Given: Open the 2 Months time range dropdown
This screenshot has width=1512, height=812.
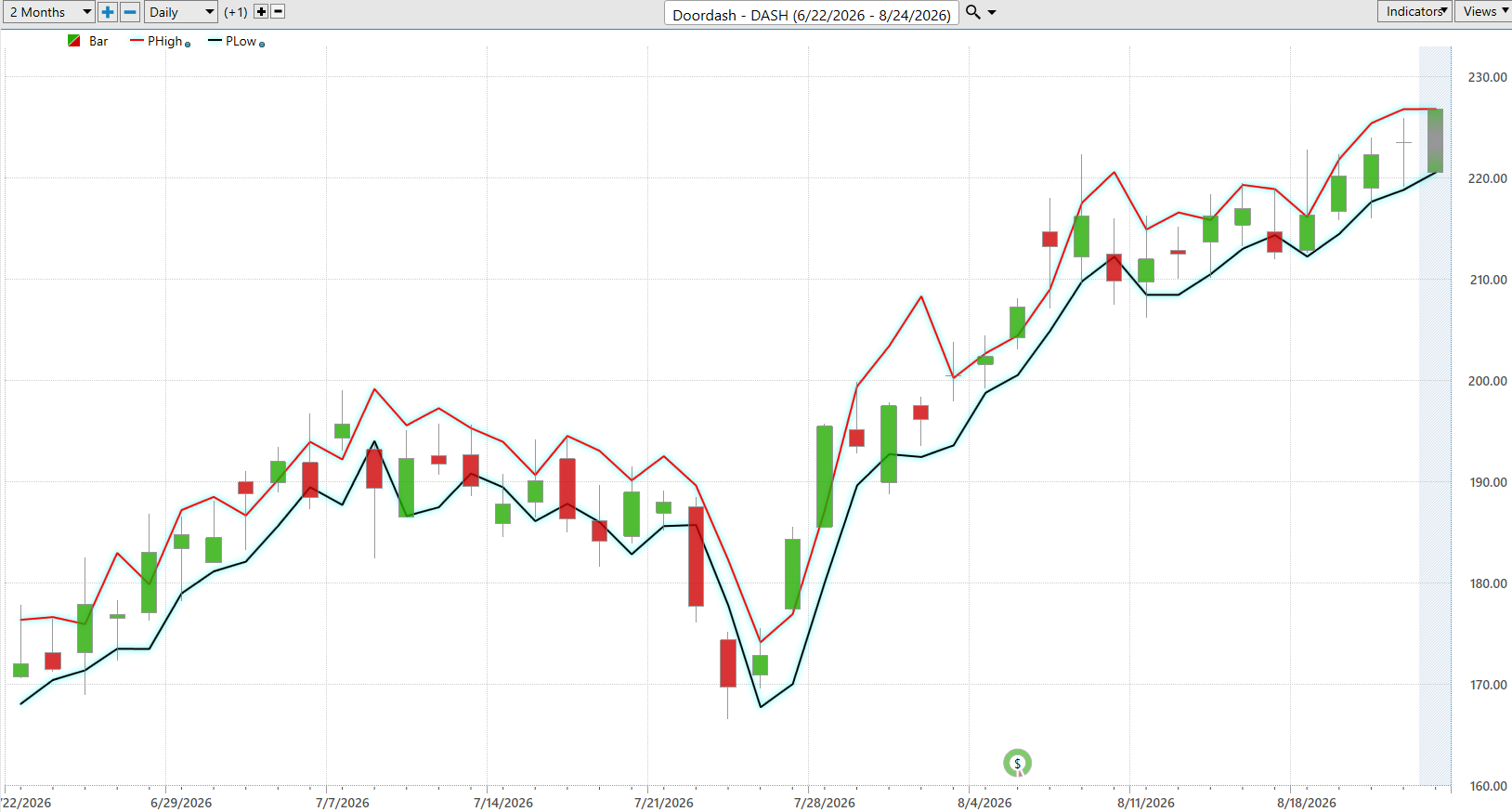Looking at the screenshot, I should 48,12.
